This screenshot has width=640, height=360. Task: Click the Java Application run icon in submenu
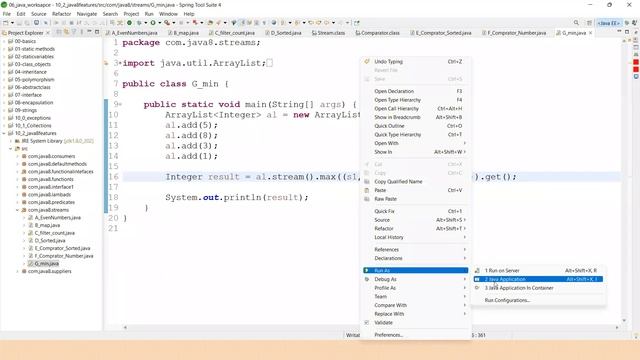pyautogui.click(x=477, y=279)
